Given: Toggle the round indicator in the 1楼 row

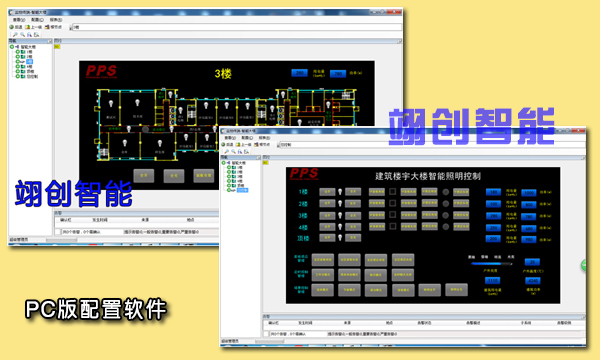Looking at the screenshot, I should [x=445, y=192].
